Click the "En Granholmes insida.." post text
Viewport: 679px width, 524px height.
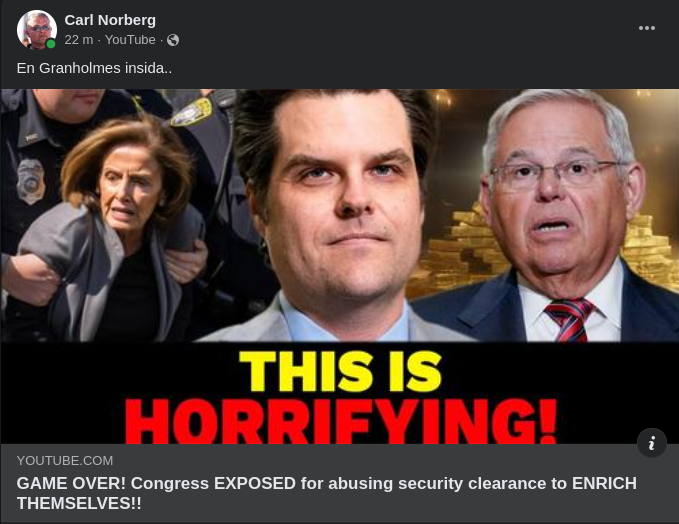click(94, 68)
